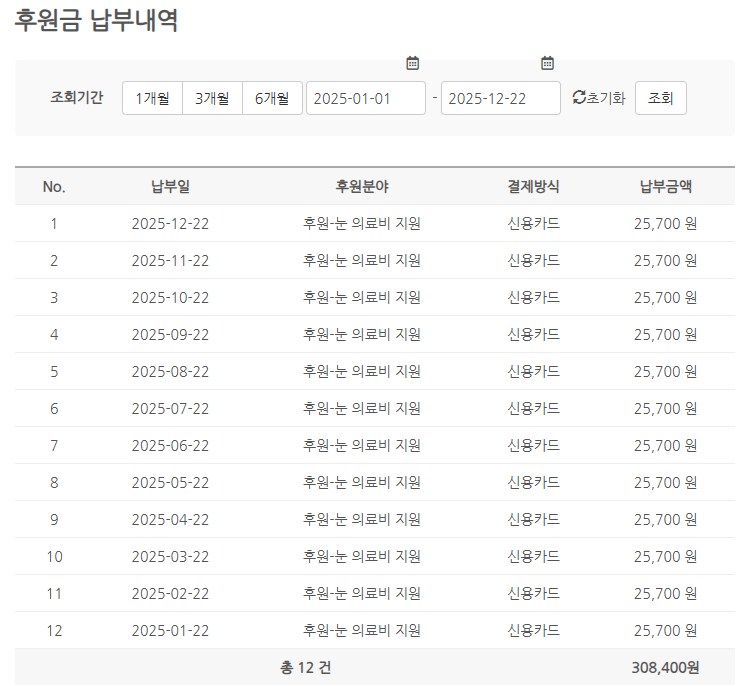Screen dimensions: 753x686
Task: Click the 납부금액 column header
Action: [666, 186]
